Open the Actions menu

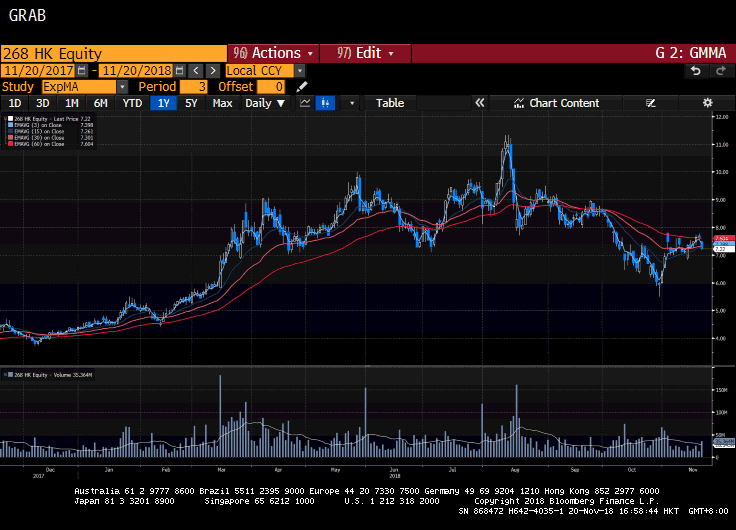point(273,53)
